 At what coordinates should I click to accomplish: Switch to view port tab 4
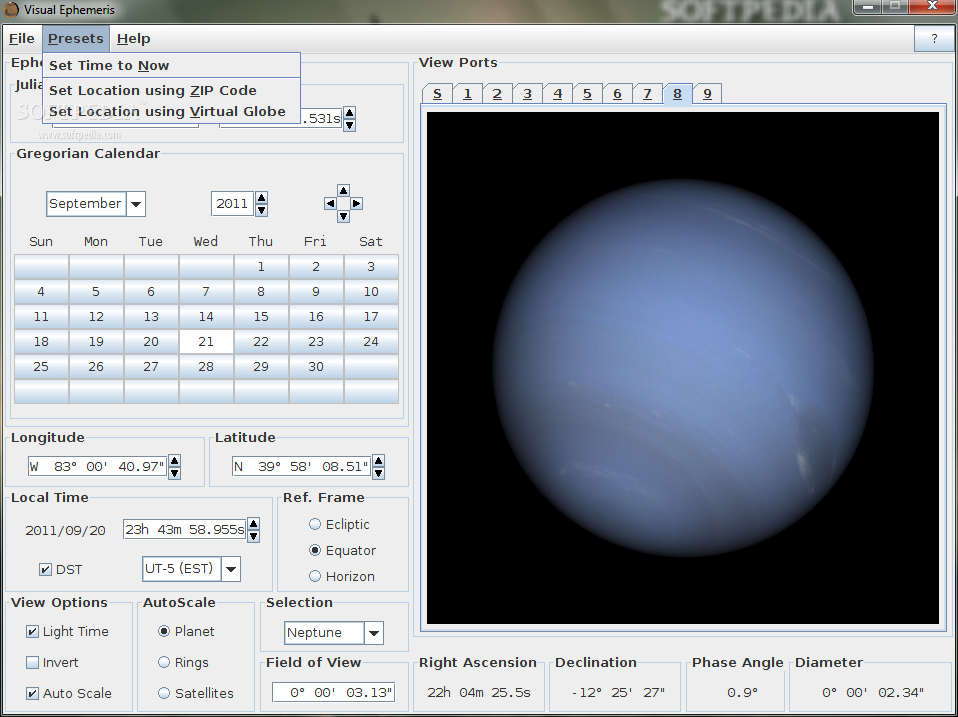[557, 94]
